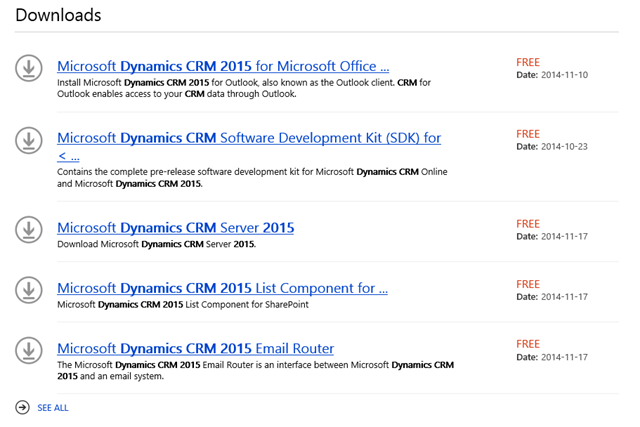Click download icon for CRM 2015 Email Router
Image resolution: width=640 pixels, height=427 pixels.
click(x=30, y=350)
